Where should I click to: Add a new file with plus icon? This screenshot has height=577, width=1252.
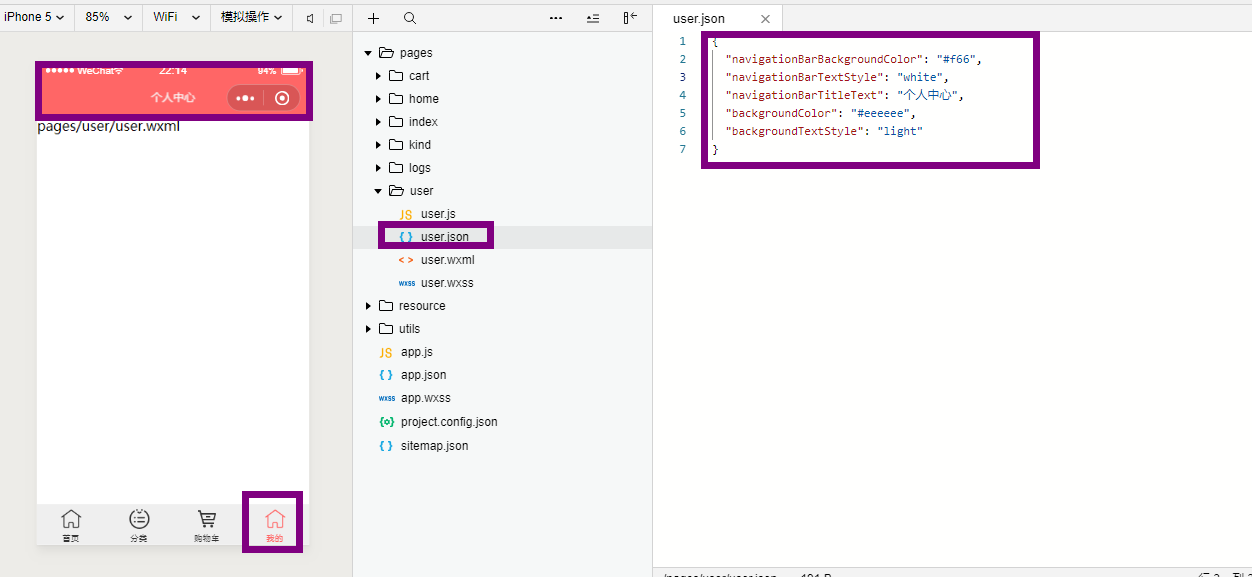[373, 18]
